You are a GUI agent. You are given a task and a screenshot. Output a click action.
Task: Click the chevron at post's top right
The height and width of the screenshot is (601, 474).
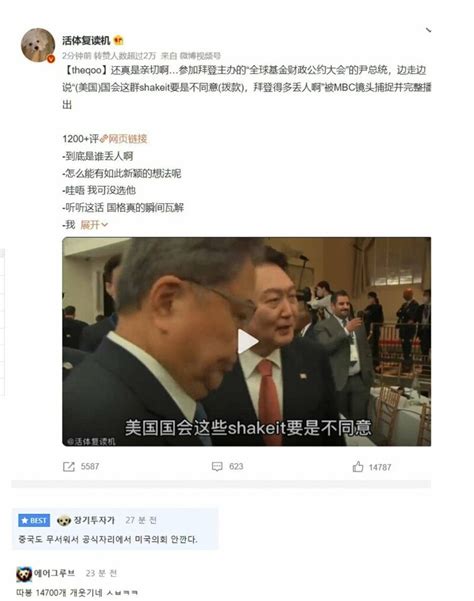coord(428,30)
